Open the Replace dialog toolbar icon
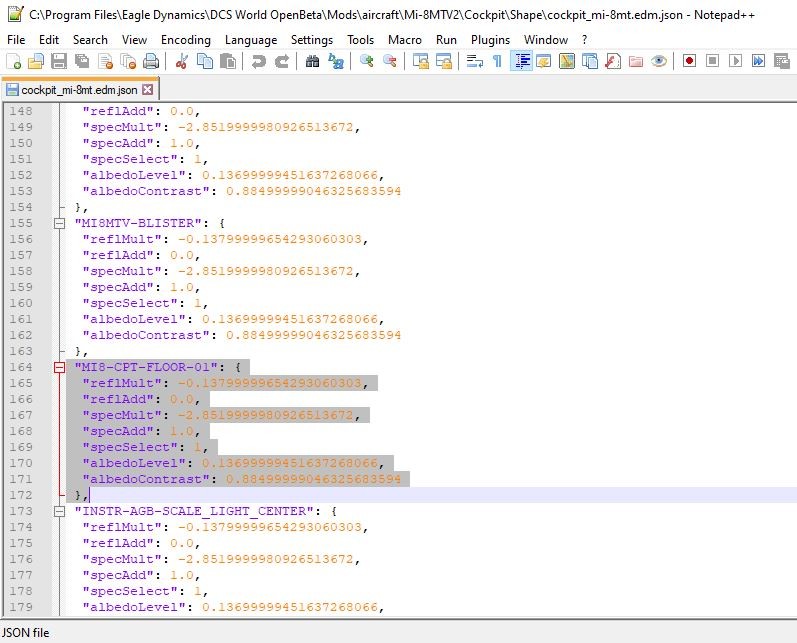Viewport: 797px width, 643px height. pyautogui.click(x=335, y=62)
